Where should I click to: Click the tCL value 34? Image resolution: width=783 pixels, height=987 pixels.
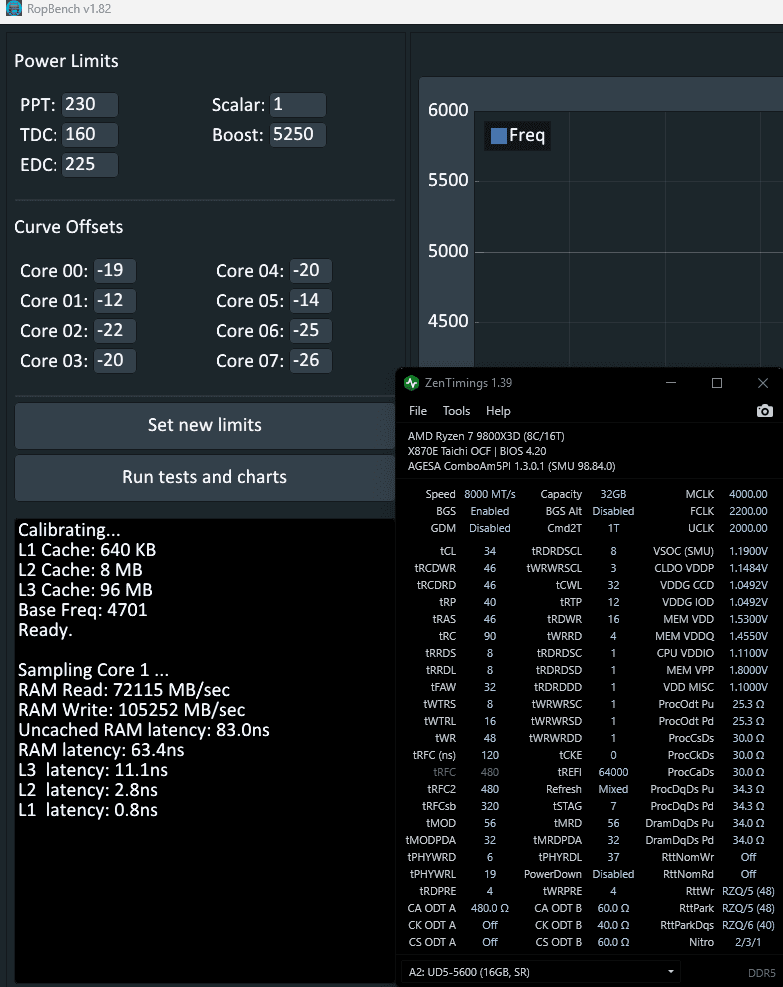[x=490, y=551]
